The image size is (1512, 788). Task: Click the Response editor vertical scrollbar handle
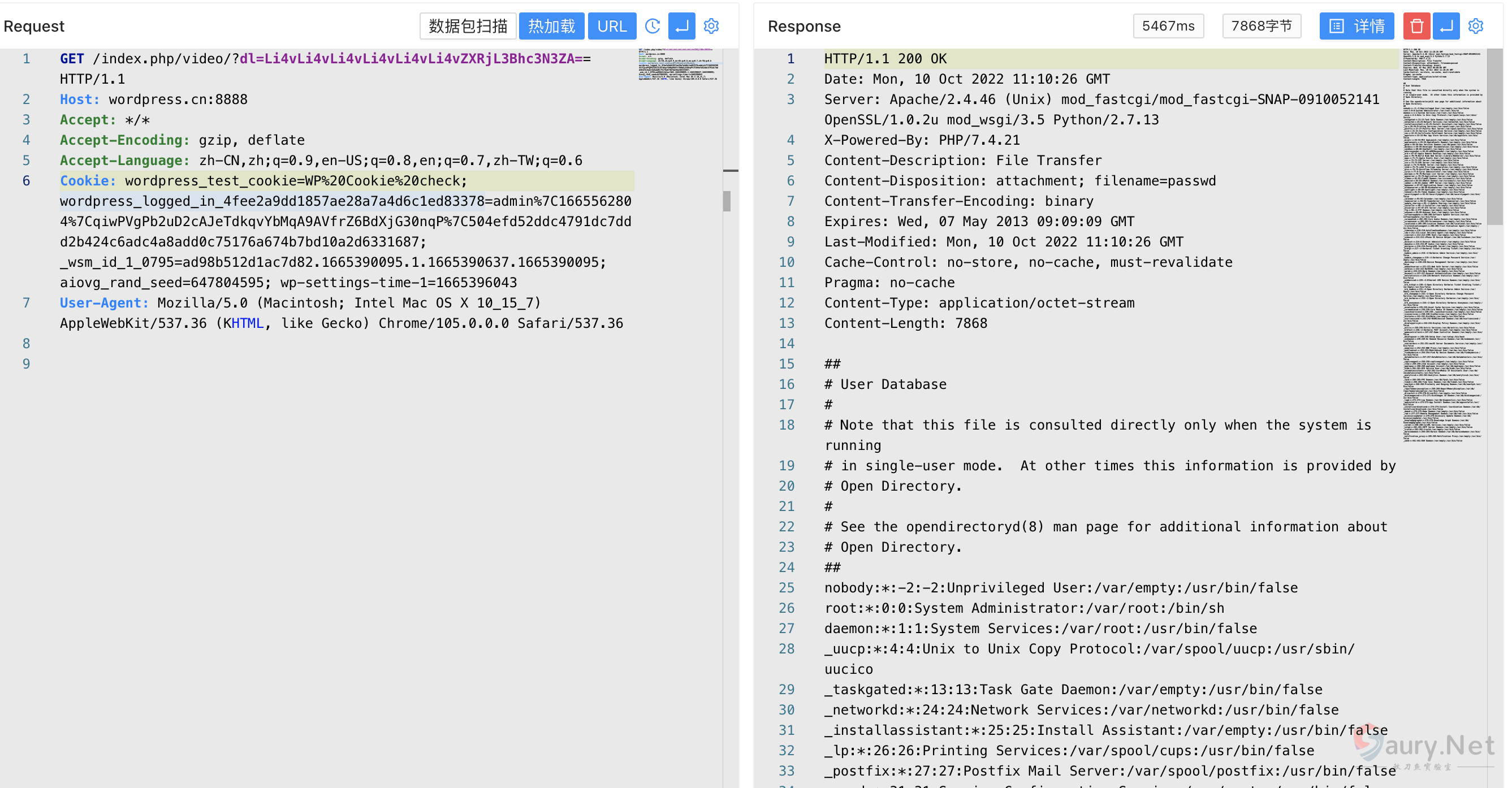point(1495,136)
